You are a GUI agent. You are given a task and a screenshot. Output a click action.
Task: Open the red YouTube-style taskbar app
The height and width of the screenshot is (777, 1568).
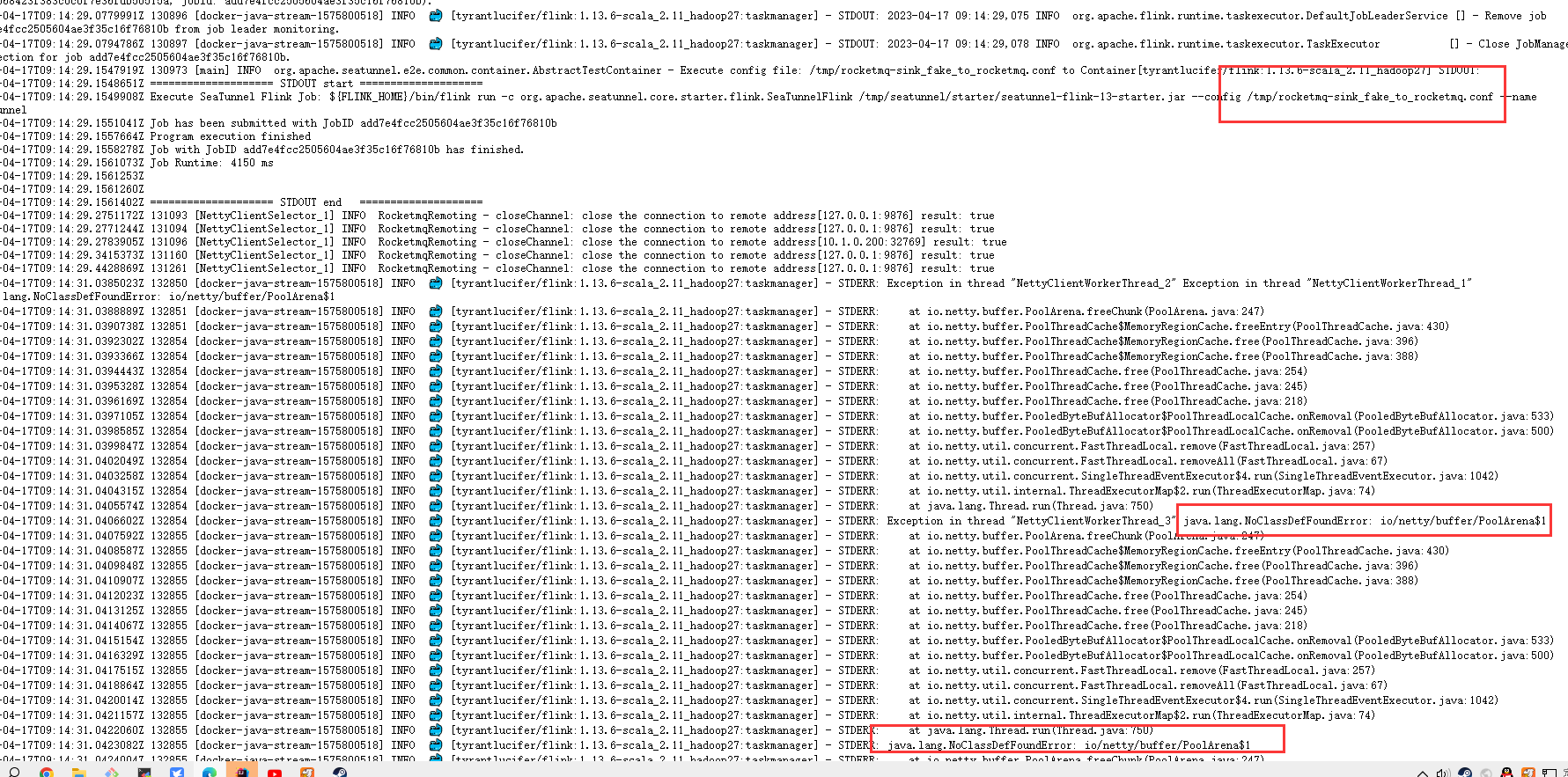point(275,773)
